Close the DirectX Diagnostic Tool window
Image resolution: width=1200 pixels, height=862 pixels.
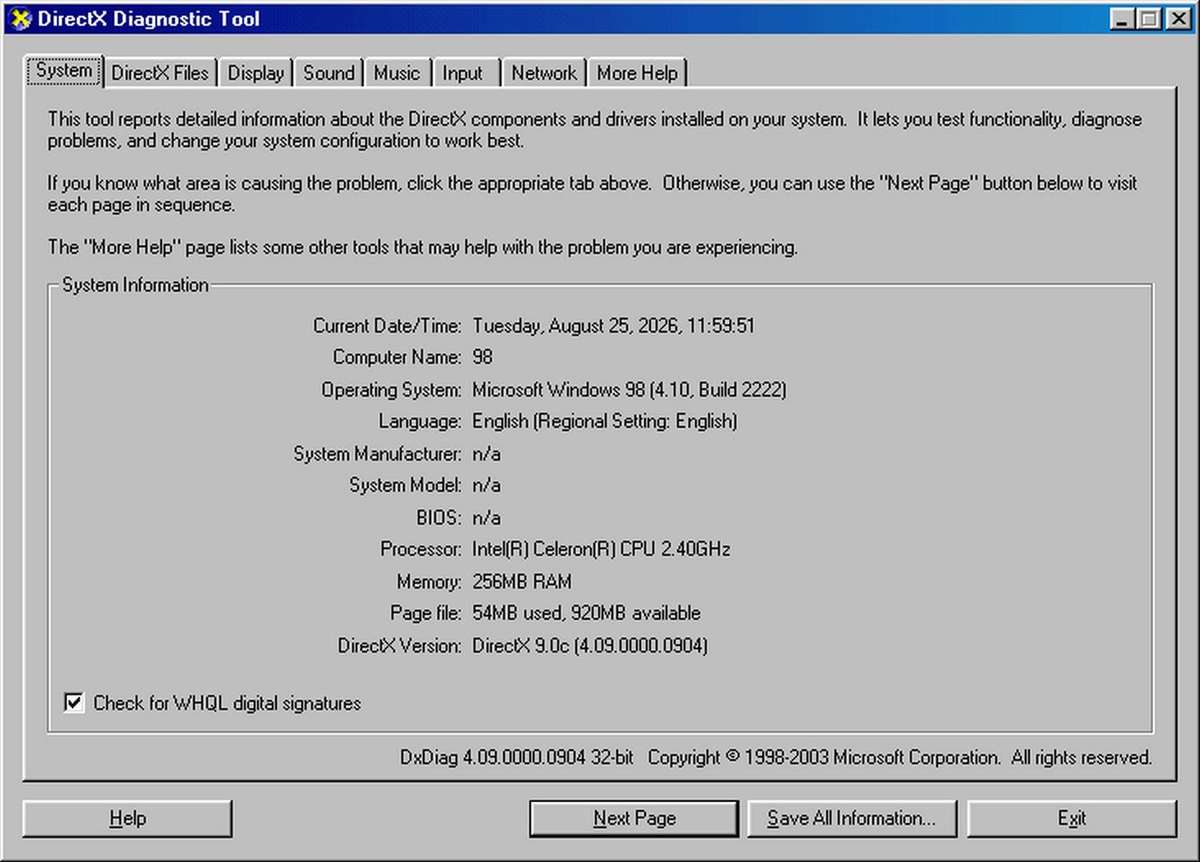[x=1178, y=18]
